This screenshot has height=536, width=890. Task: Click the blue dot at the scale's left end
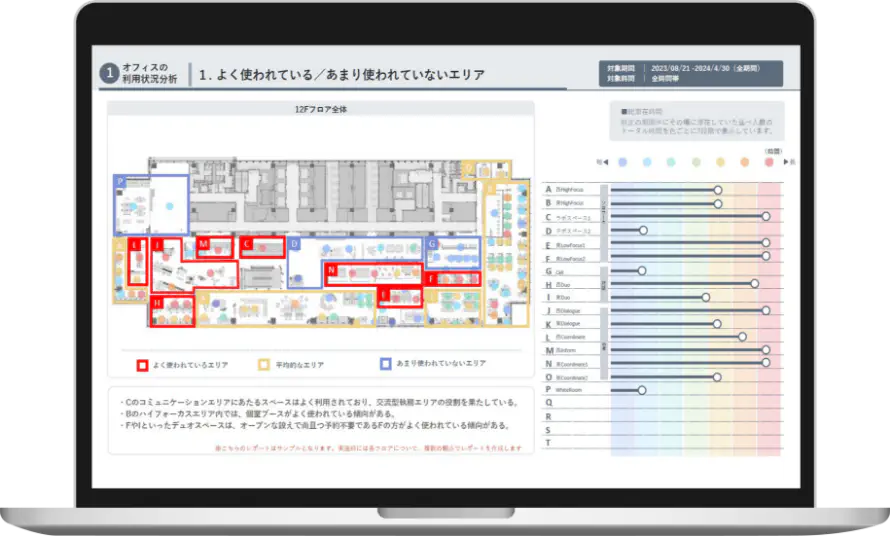[623, 161]
